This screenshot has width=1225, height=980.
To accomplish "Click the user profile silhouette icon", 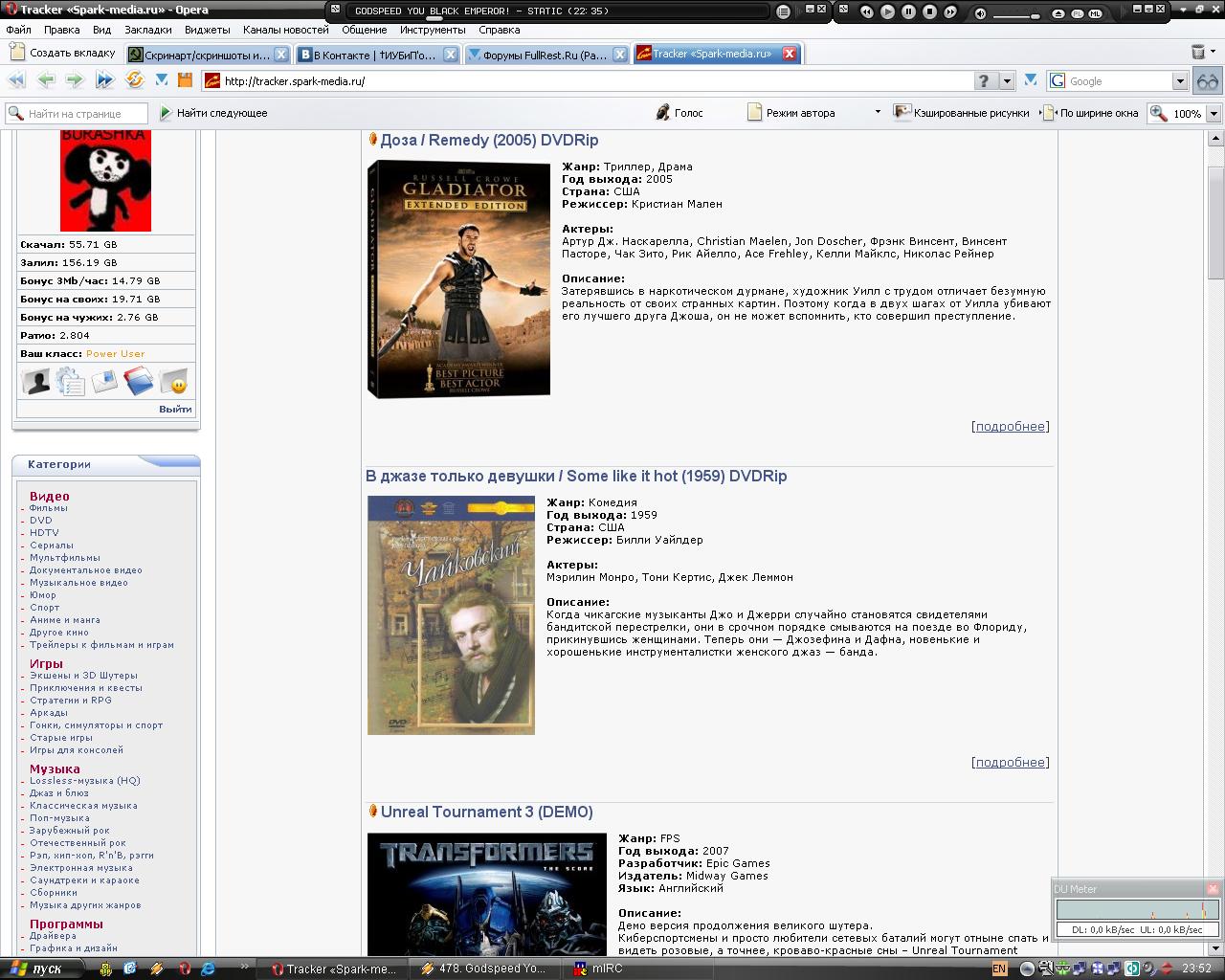I will coord(36,382).
